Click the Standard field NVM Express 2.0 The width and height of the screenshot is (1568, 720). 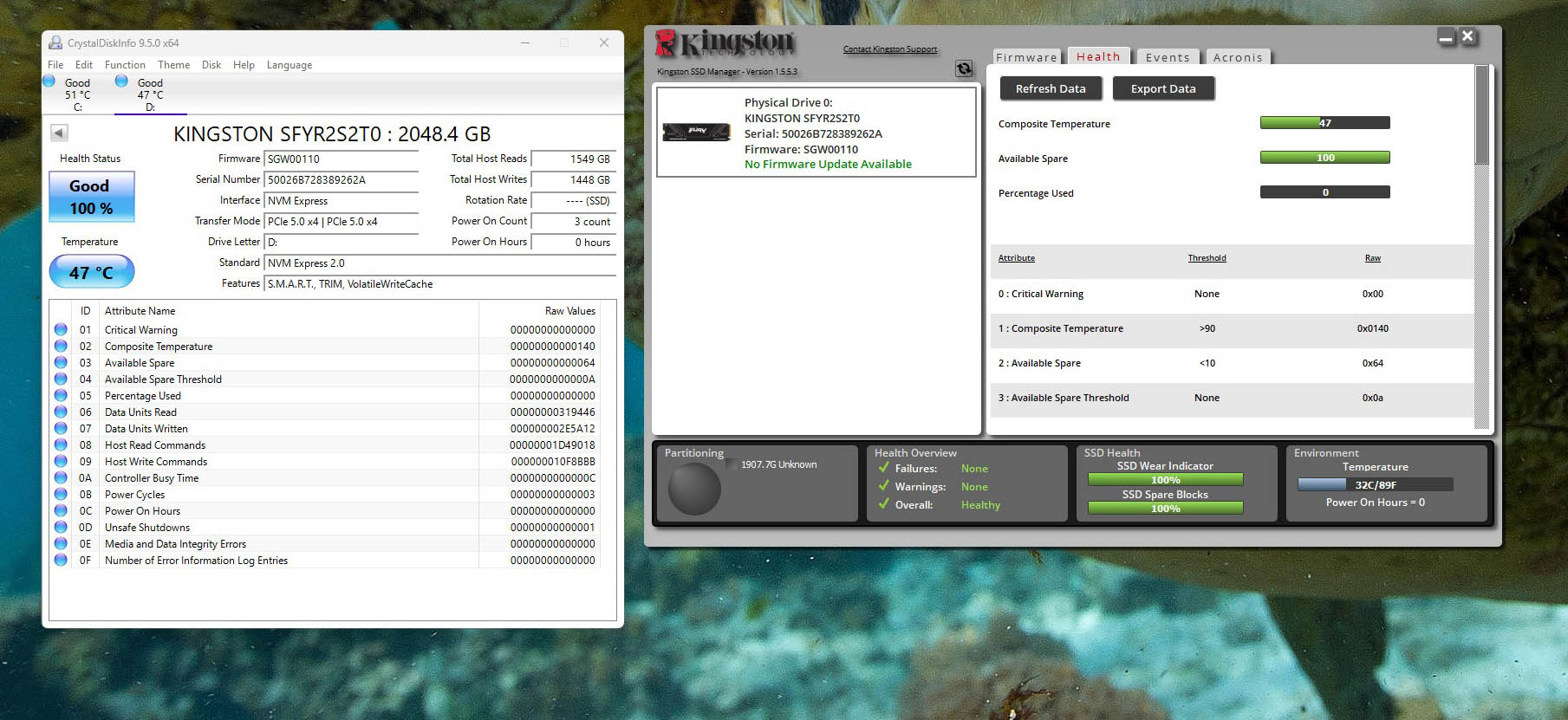click(x=440, y=263)
